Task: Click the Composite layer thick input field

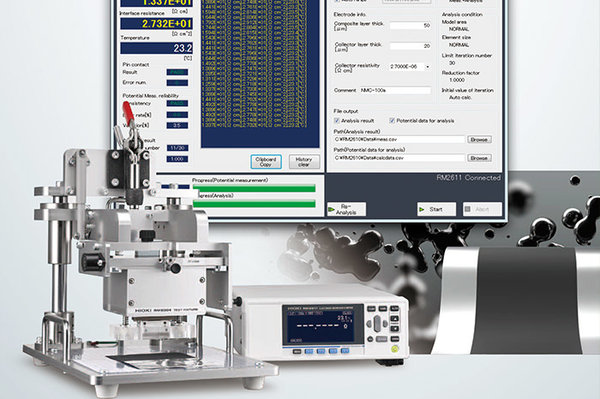Action: click(410, 26)
